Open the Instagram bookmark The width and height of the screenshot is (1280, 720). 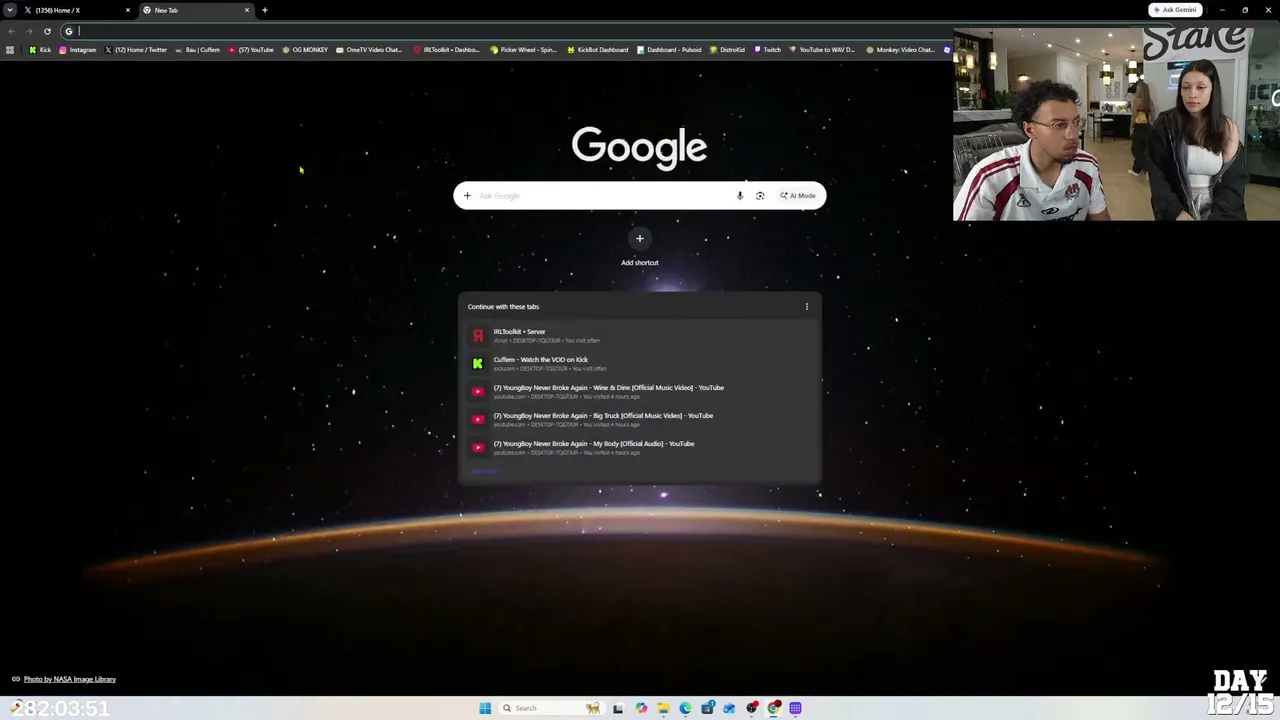[78, 50]
